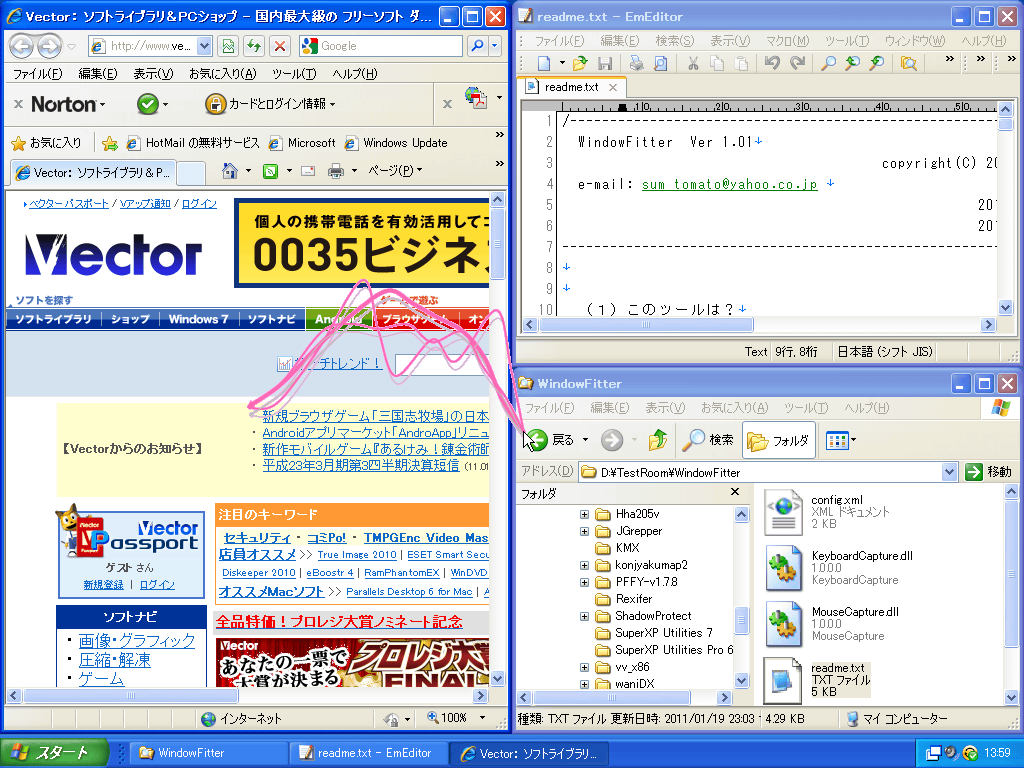This screenshot has height=768, width=1024.
Task: Close the readme.txt tab X
Action: [x=613, y=87]
